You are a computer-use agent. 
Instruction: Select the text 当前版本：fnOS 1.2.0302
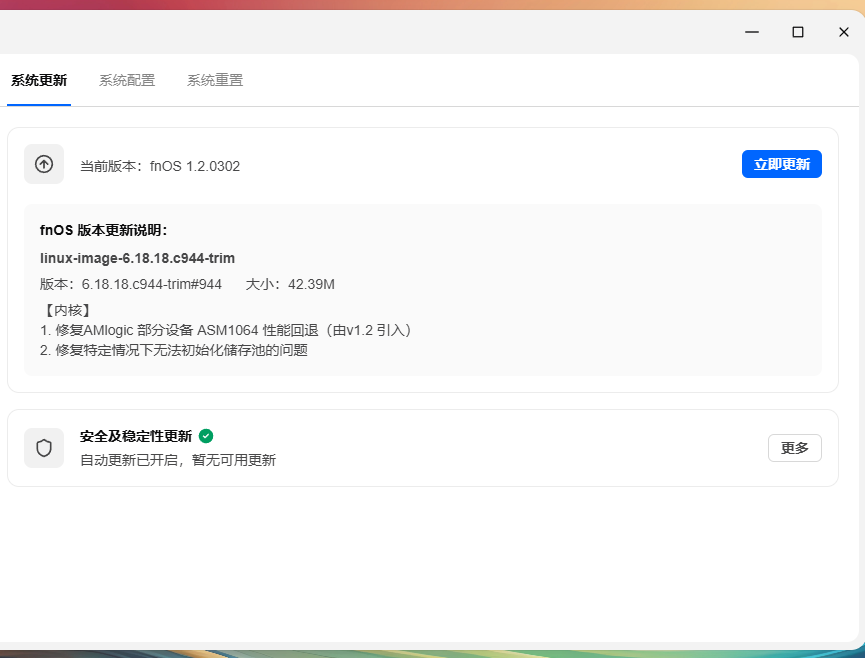pos(160,166)
